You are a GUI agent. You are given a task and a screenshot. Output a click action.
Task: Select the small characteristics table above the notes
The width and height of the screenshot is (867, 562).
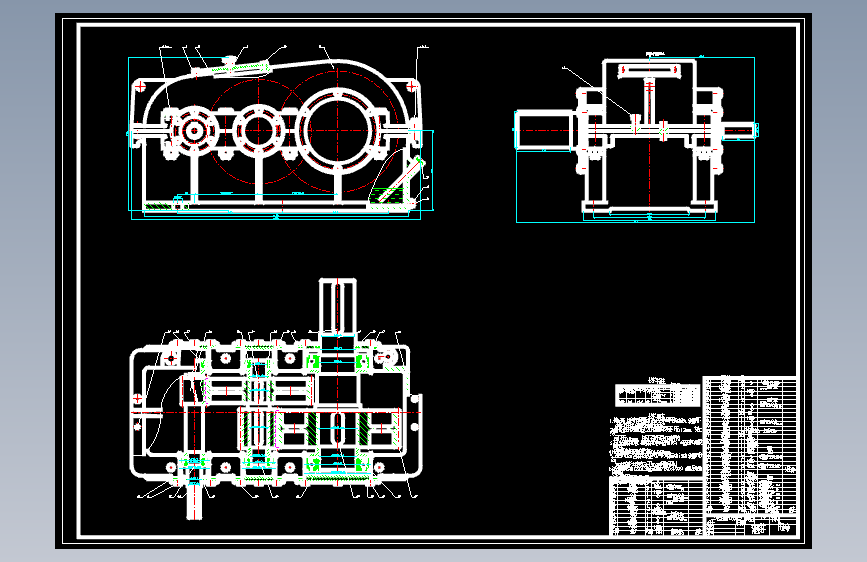tap(657, 394)
